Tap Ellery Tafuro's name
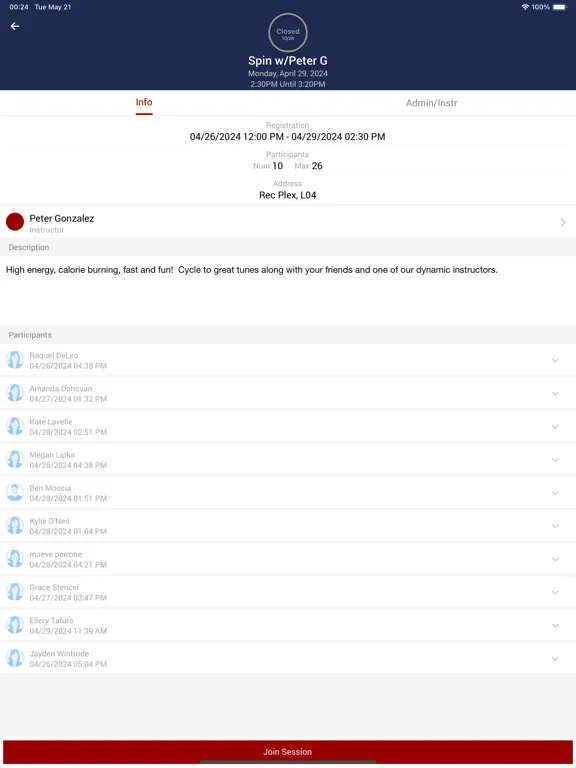Image resolution: width=576 pixels, height=768 pixels. click(51, 621)
